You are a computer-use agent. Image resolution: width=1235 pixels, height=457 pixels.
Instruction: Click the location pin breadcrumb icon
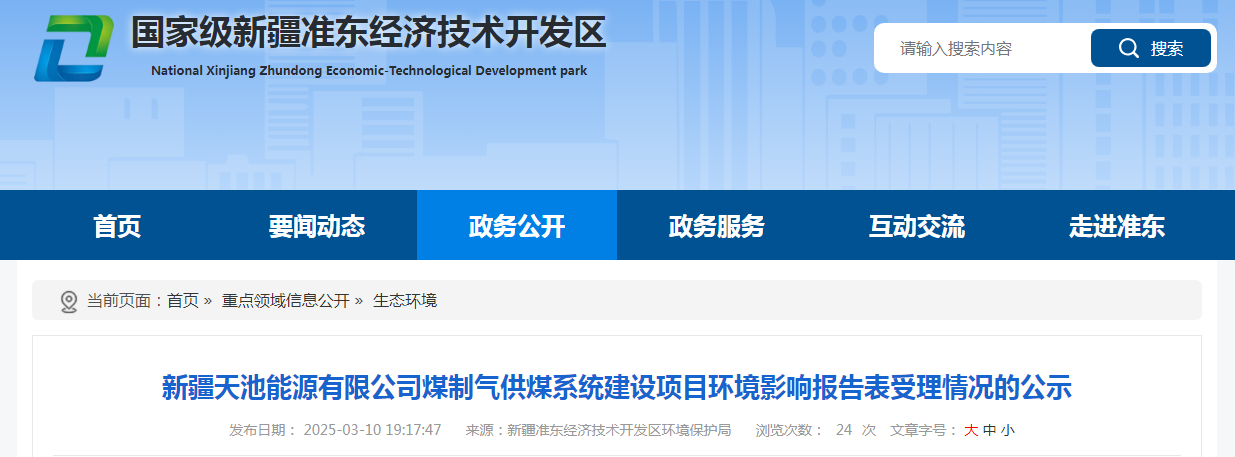(x=69, y=301)
